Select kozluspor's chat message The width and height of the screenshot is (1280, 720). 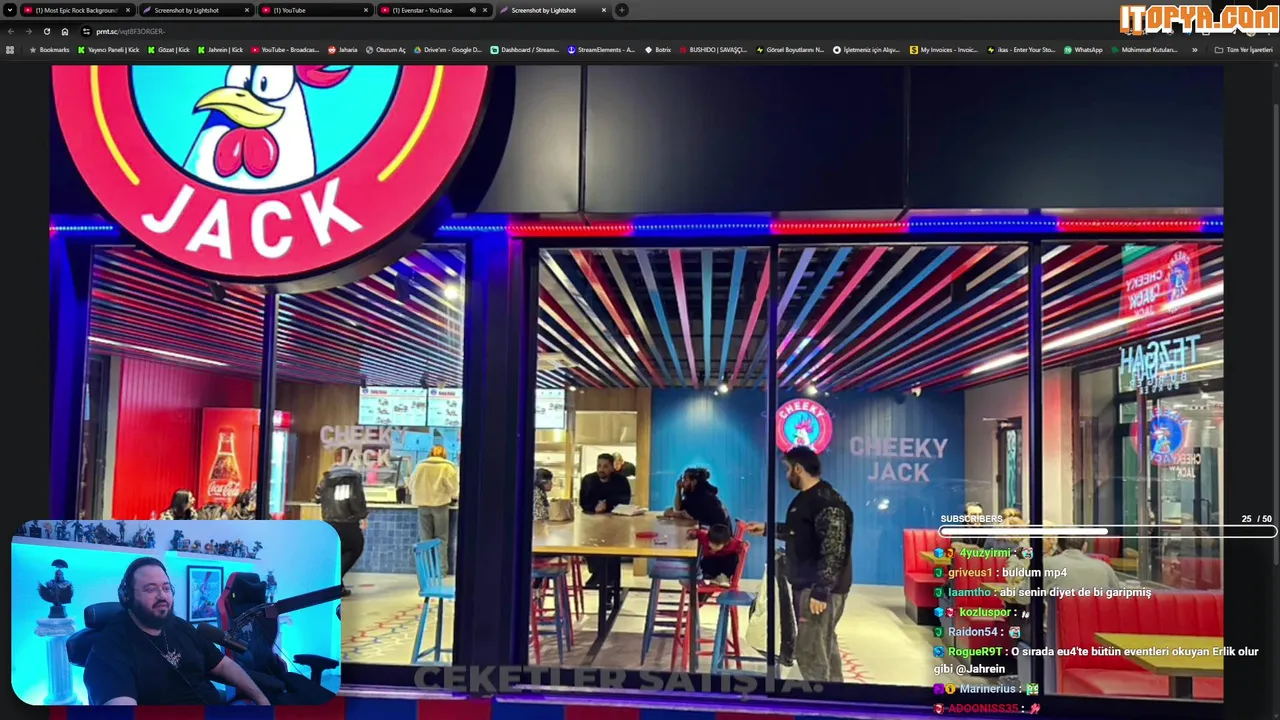pos(983,612)
